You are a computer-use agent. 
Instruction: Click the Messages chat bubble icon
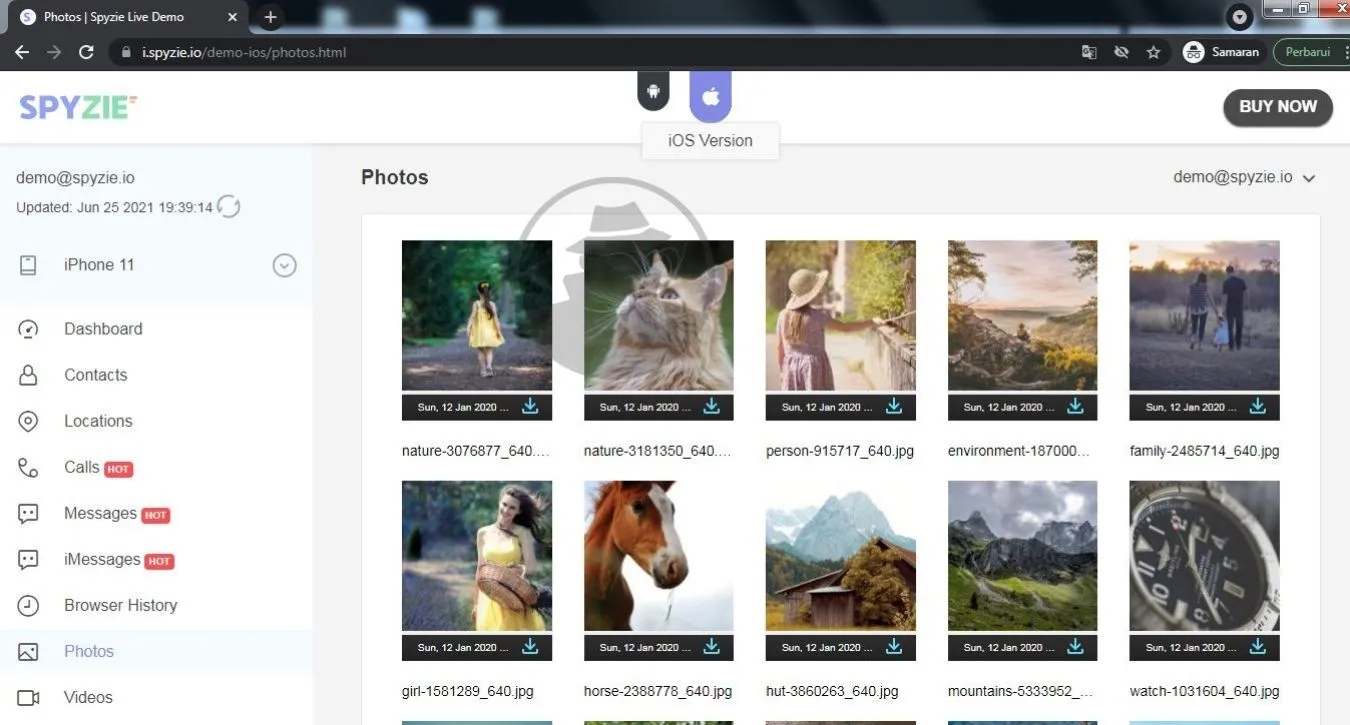click(28, 514)
